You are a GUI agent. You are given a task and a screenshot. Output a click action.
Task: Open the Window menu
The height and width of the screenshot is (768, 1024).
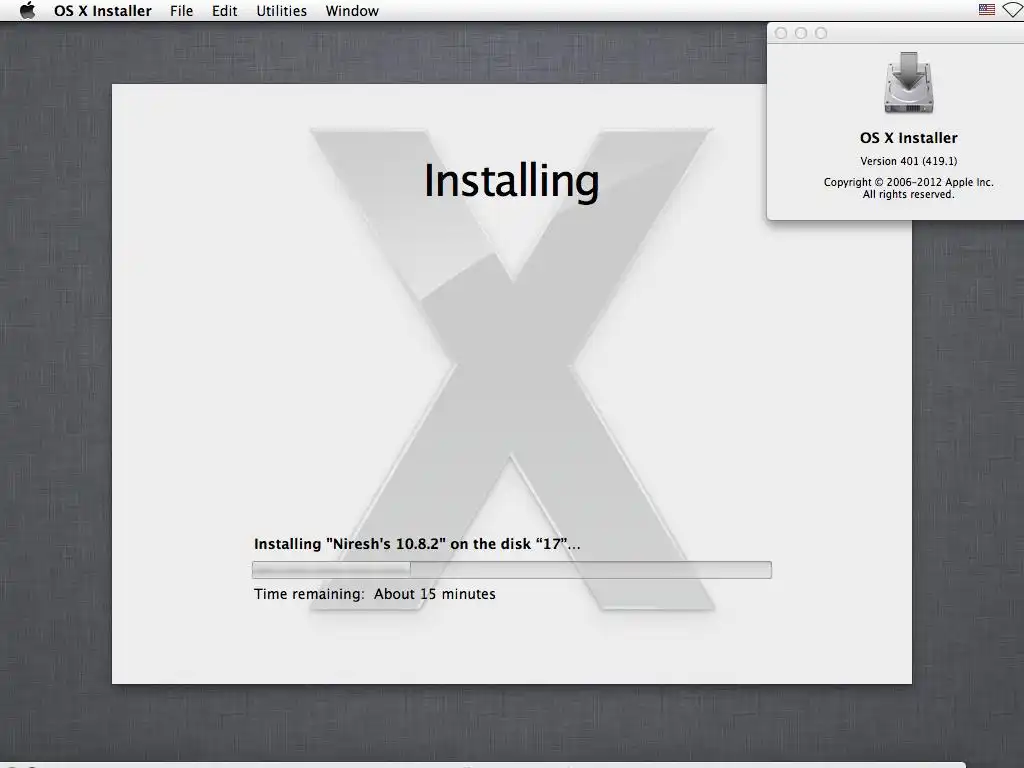tap(352, 11)
